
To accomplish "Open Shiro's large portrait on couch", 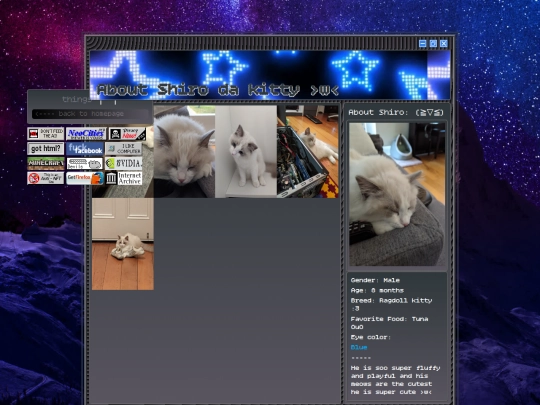I will point(397,194).
